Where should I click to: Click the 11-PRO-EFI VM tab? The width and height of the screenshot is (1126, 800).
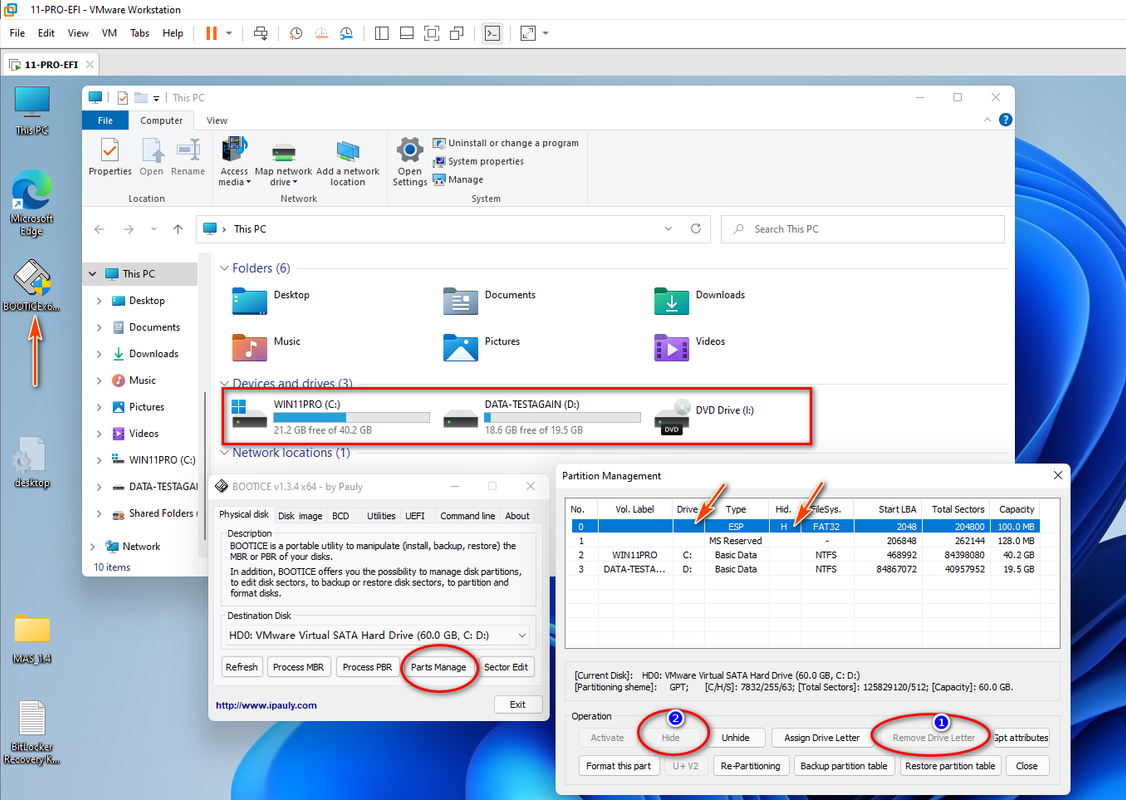point(51,65)
